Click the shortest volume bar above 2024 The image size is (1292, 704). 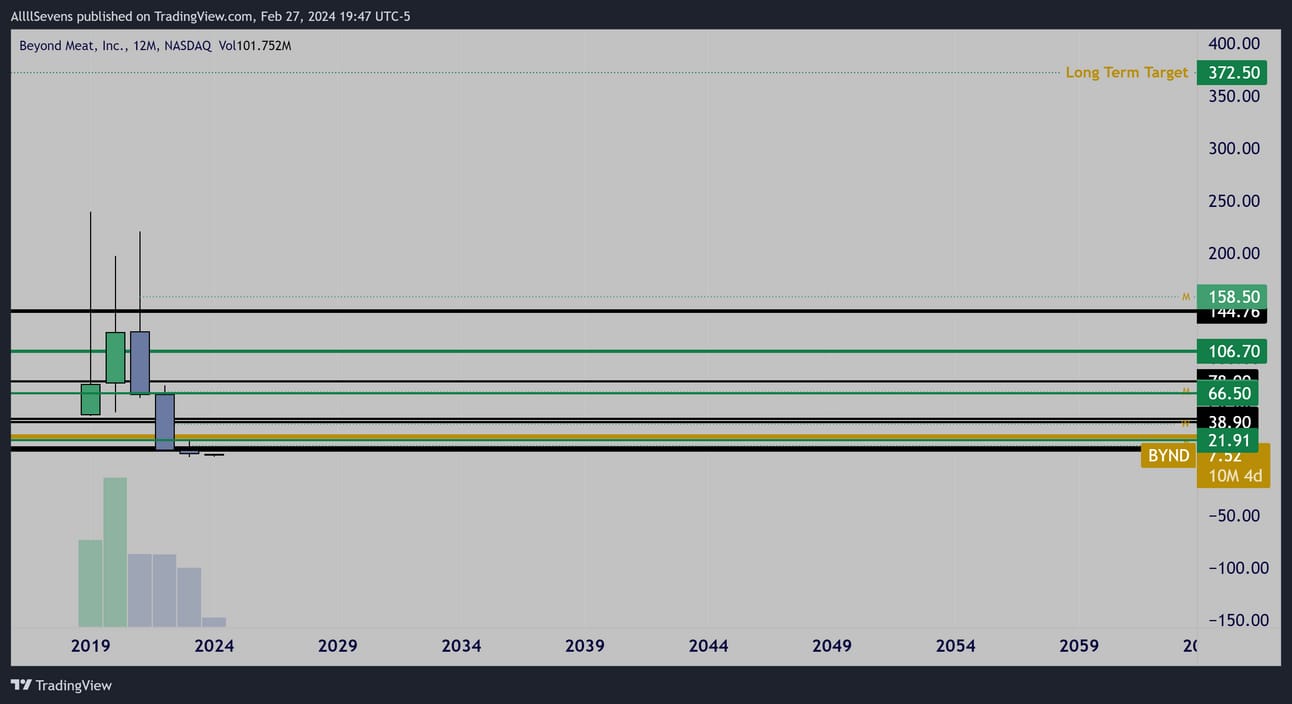[214, 622]
